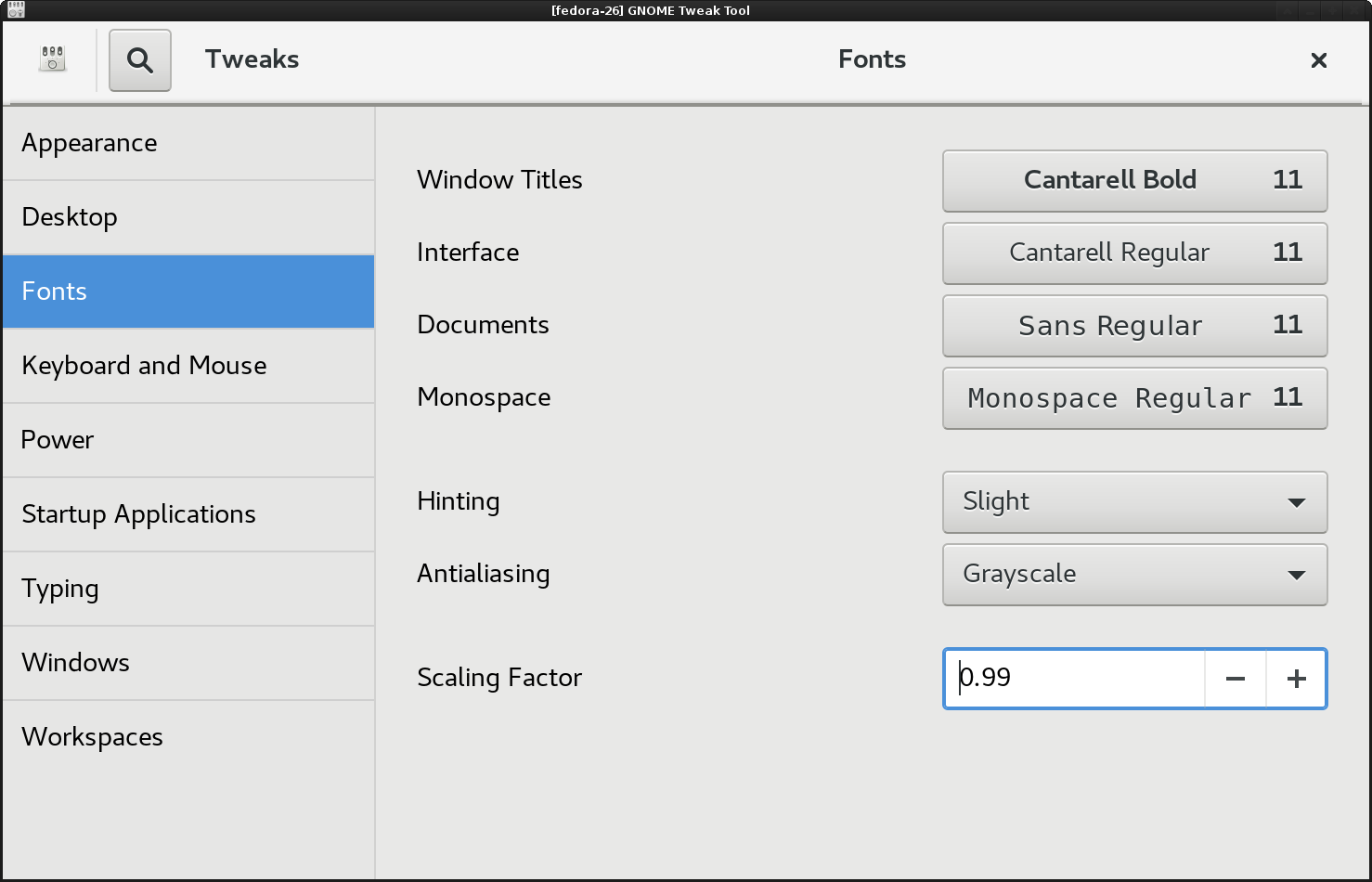
Task: Select Appearance in the sidebar
Action: point(188,143)
